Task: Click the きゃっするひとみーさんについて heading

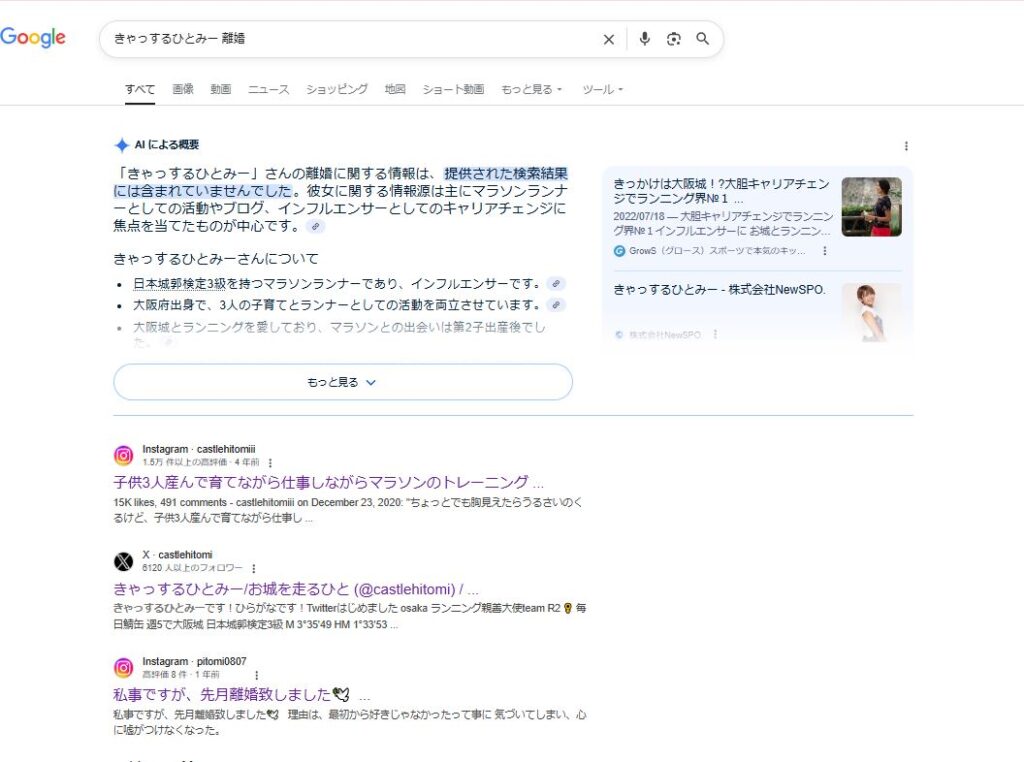Action: [216, 259]
